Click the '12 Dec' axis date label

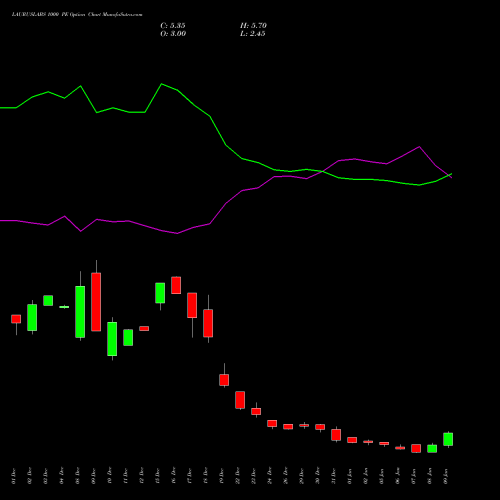pos(142,476)
